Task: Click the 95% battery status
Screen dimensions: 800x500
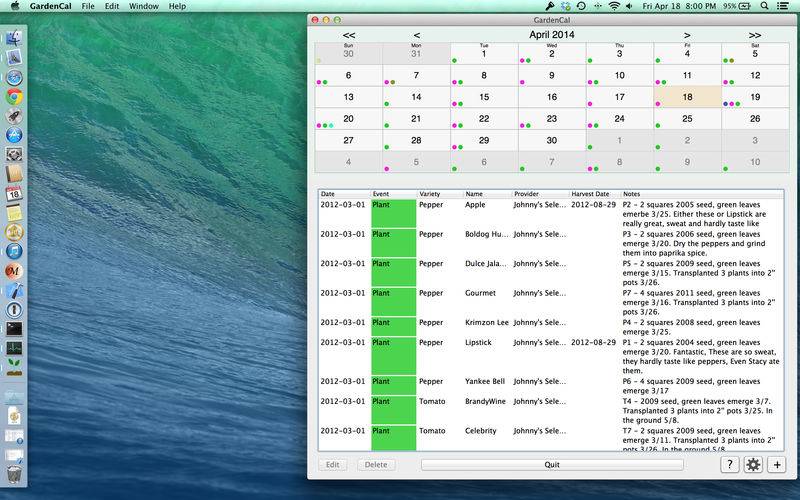Action: pos(736,6)
